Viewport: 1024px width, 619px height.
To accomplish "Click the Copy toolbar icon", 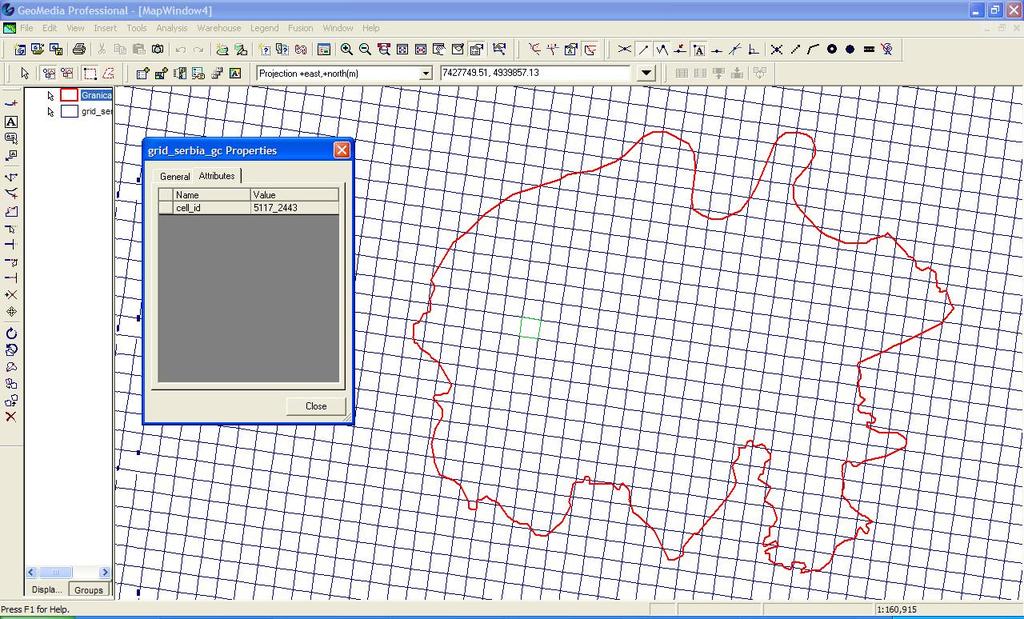I will [120, 49].
